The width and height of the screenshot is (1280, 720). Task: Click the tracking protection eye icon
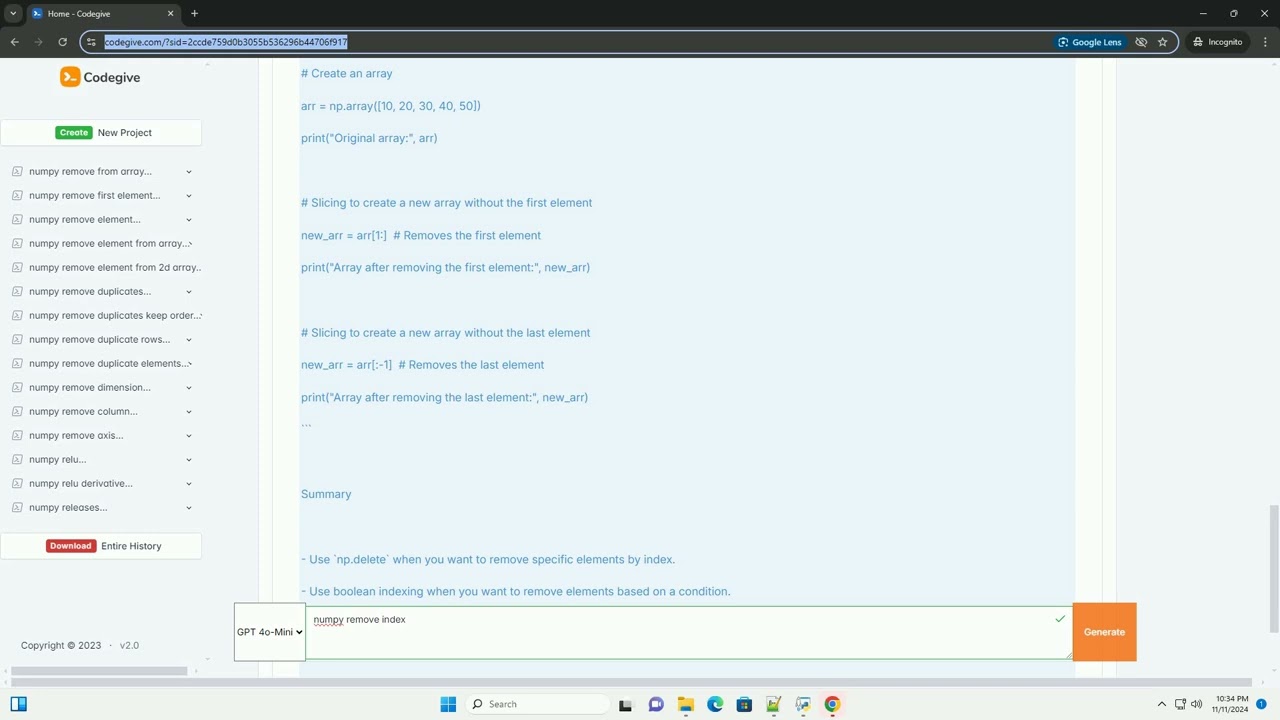pyautogui.click(x=1141, y=42)
